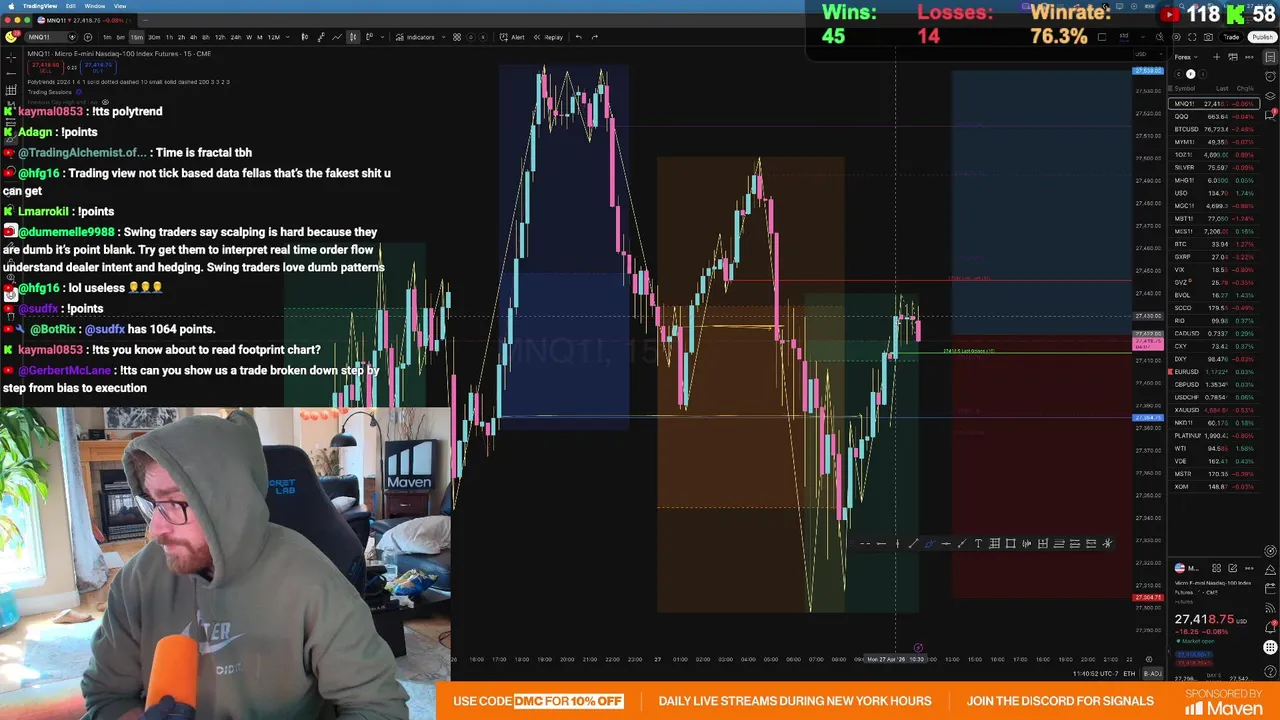The height and width of the screenshot is (720, 1280).
Task: Add a symbol to the watchlist
Action: pos(1216,57)
